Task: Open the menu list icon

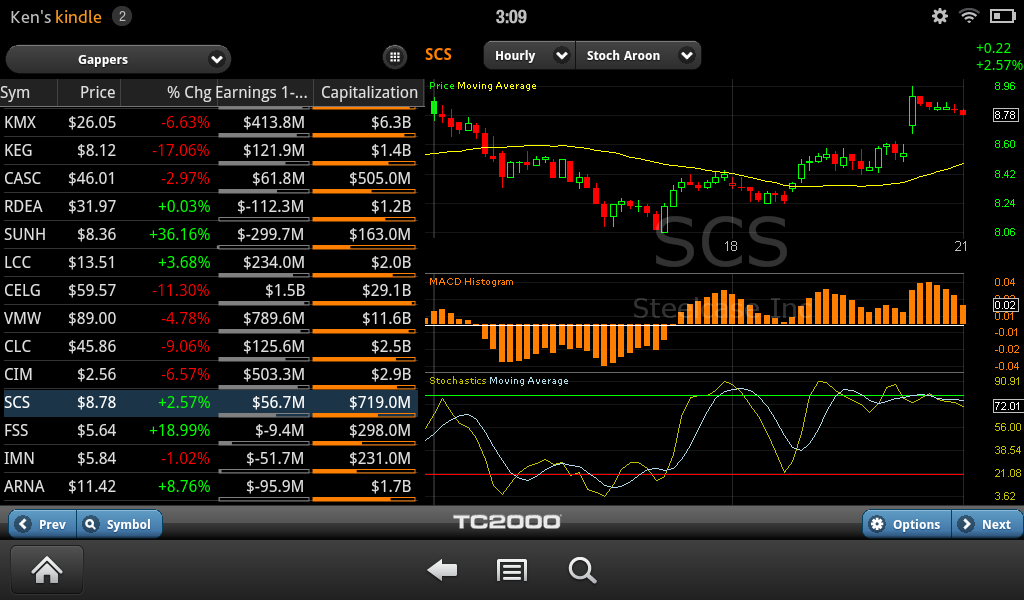Action: 512,570
